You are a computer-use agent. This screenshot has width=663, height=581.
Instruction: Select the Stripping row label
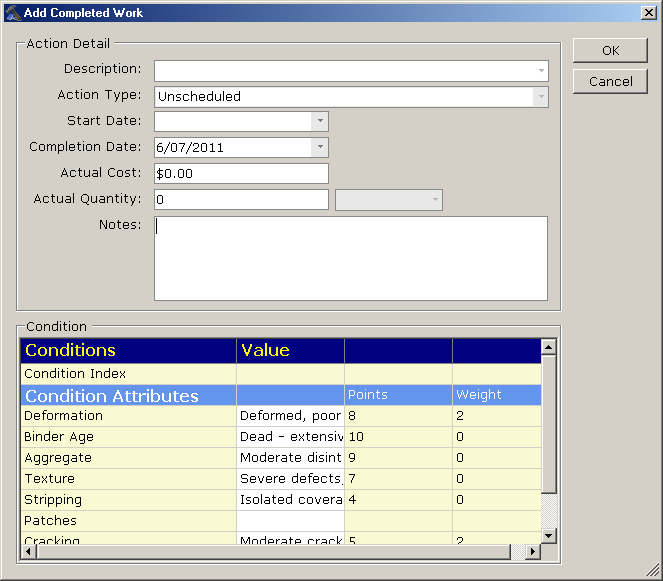click(x=129, y=500)
